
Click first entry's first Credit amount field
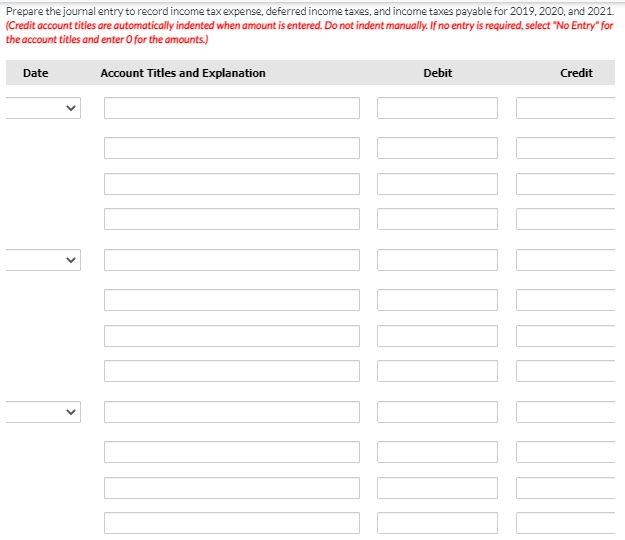(566, 108)
